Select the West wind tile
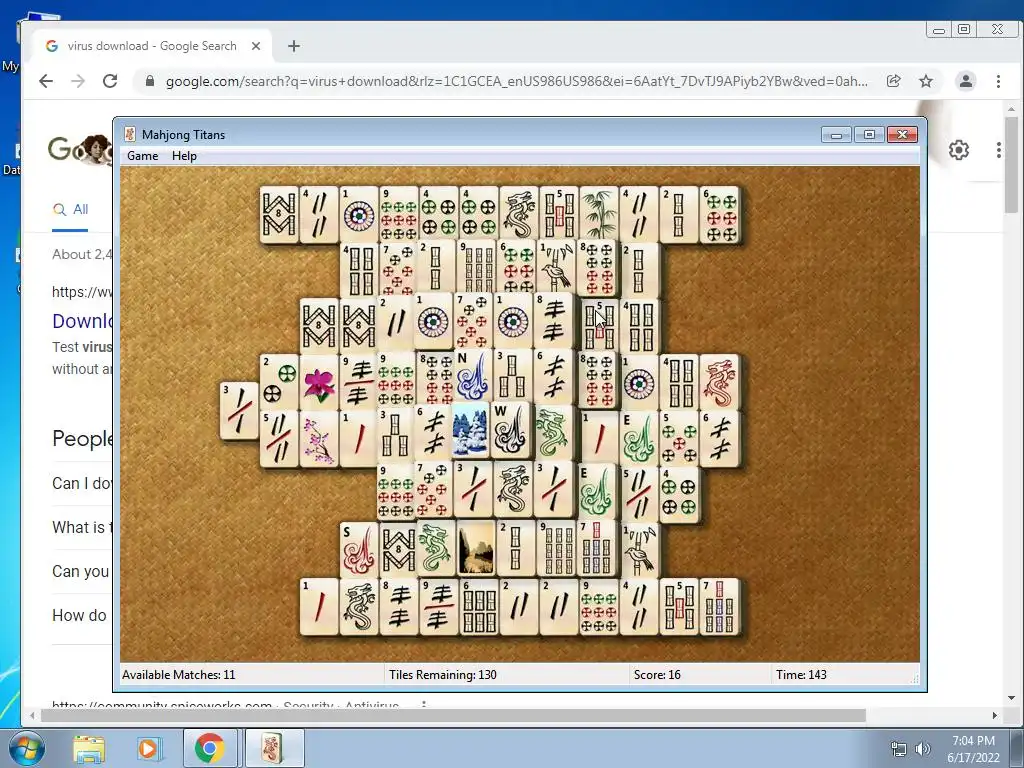The image size is (1024, 768). (510, 429)
